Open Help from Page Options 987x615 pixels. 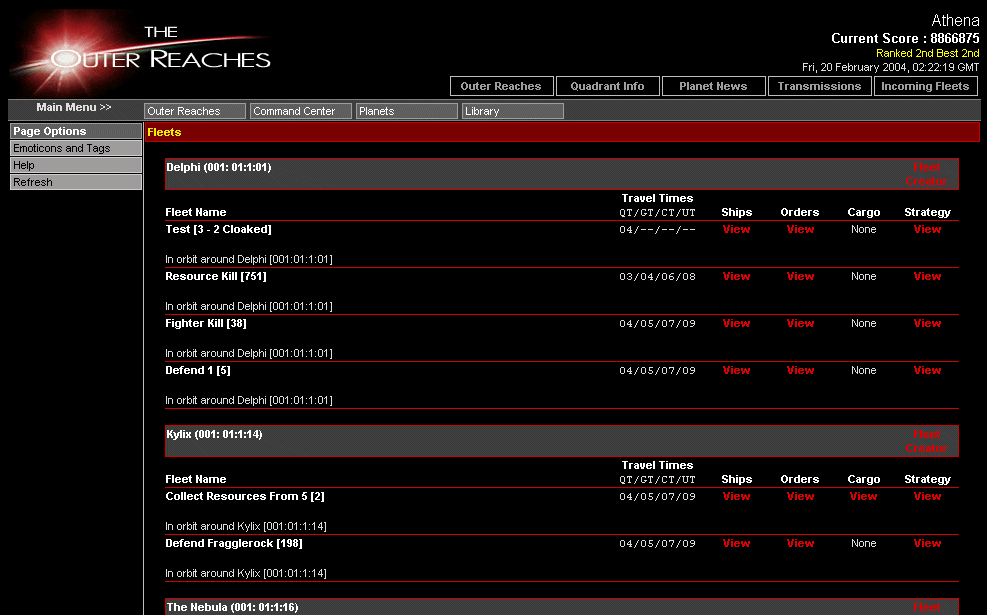[x=76, y=165]
